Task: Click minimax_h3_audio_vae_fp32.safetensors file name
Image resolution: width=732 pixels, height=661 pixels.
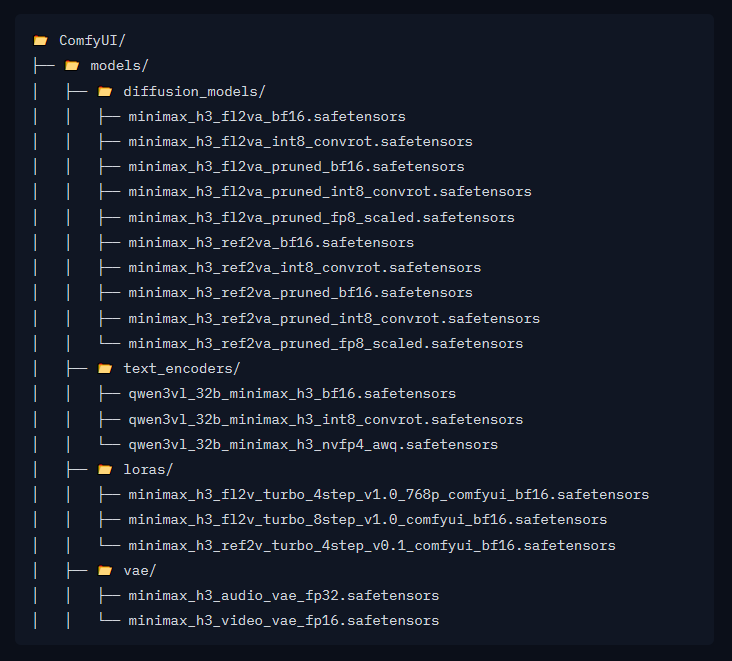Action: click(x=284, y=596)
